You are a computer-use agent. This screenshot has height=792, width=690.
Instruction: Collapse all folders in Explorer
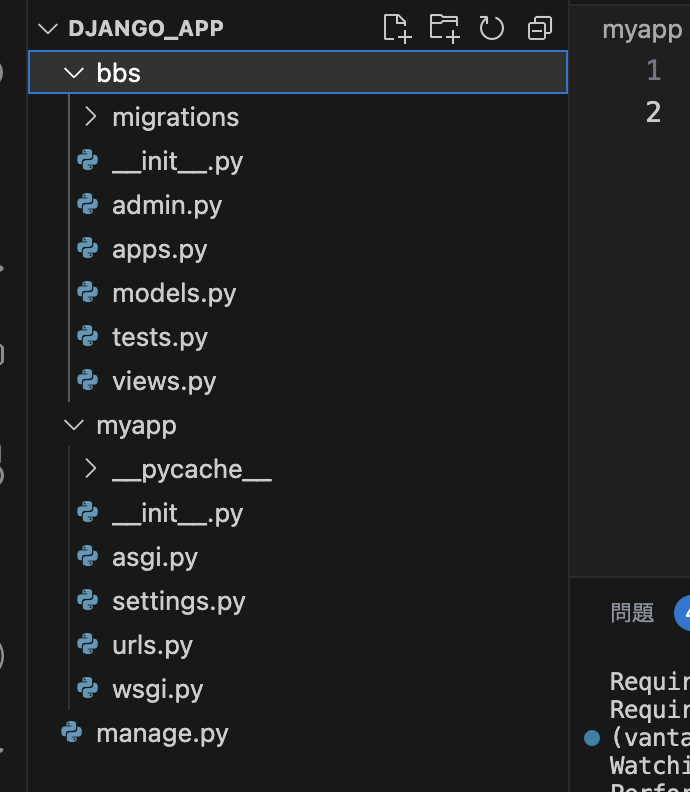(x=539, y=28)
